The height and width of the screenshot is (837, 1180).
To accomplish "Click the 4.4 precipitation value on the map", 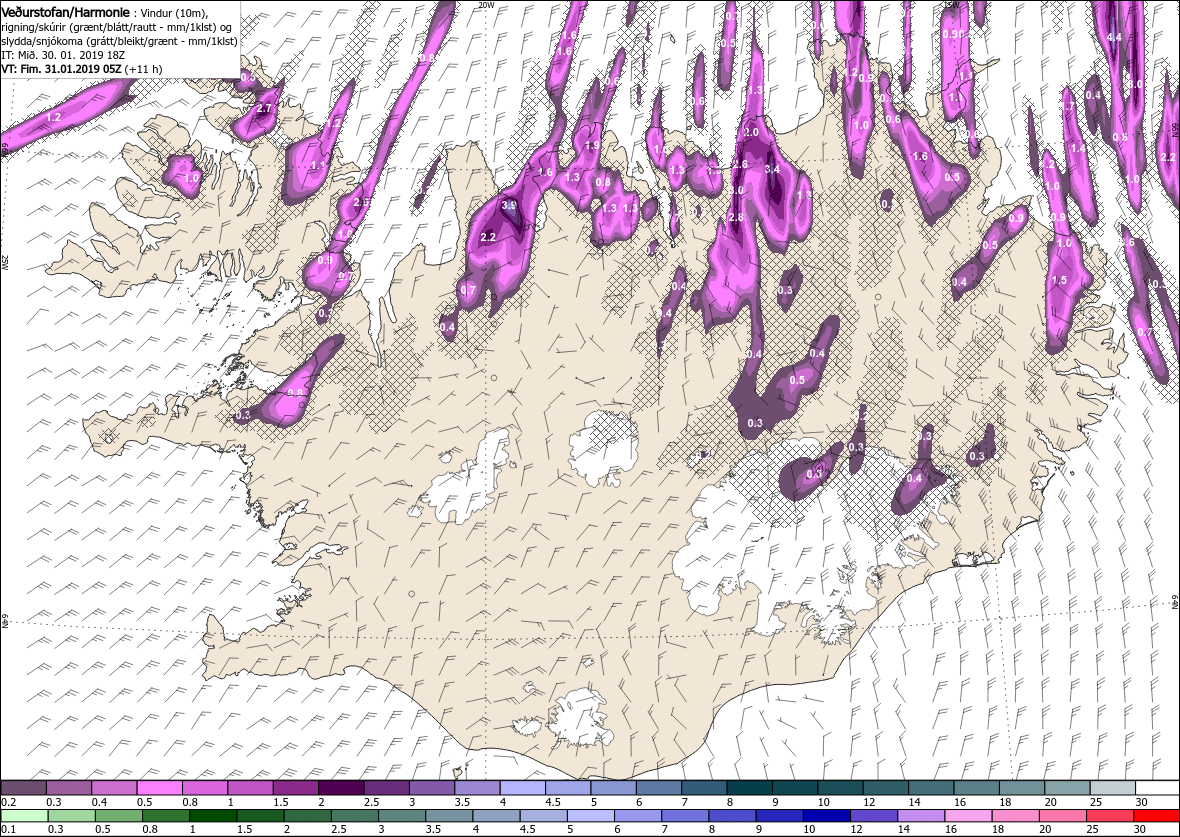I will click(x=1115, y=37).
